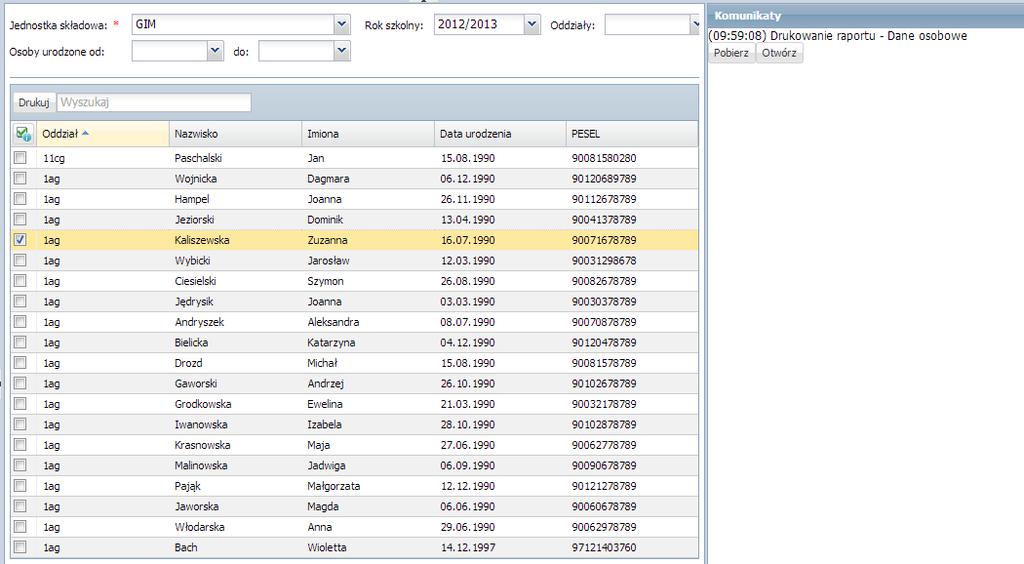This screenshot has width=1024, height=564.
Task: Sort by the Oddział column header
Action: point(103,134)
